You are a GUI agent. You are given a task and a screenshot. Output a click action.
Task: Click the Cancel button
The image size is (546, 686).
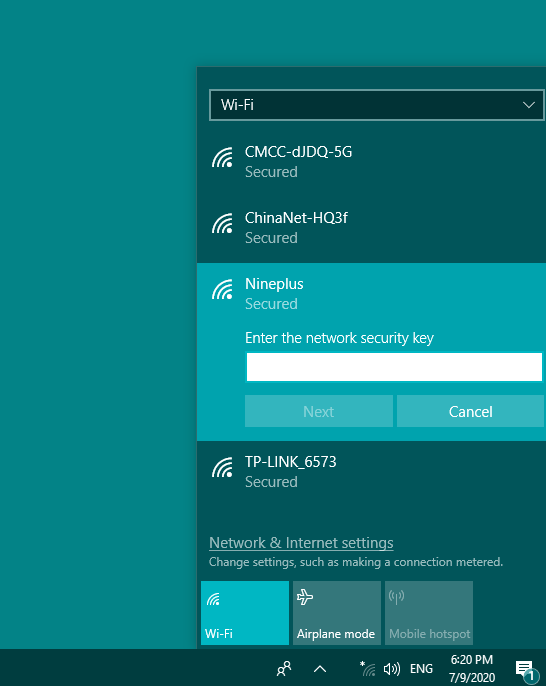tap(470, 411)
